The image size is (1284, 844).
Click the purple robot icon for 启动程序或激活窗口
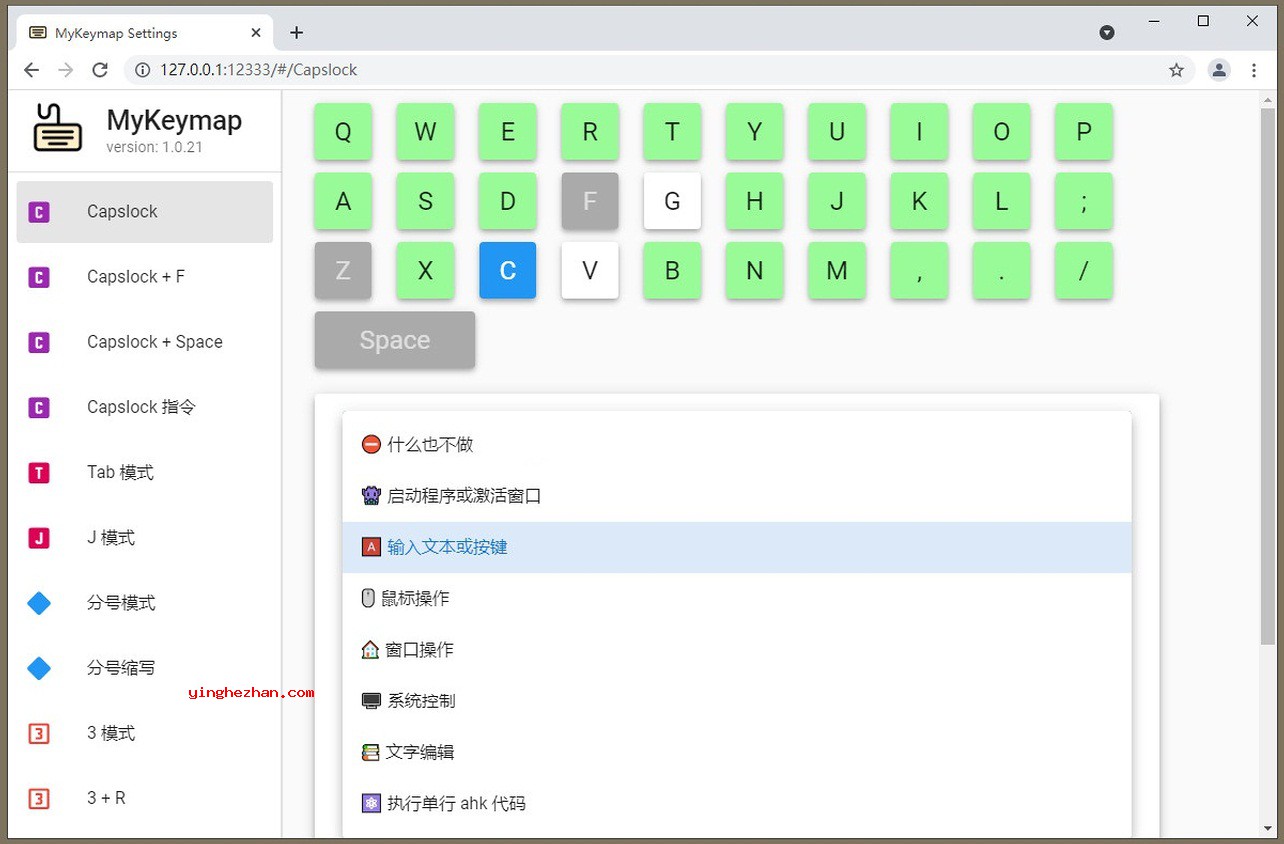point(371,495)
